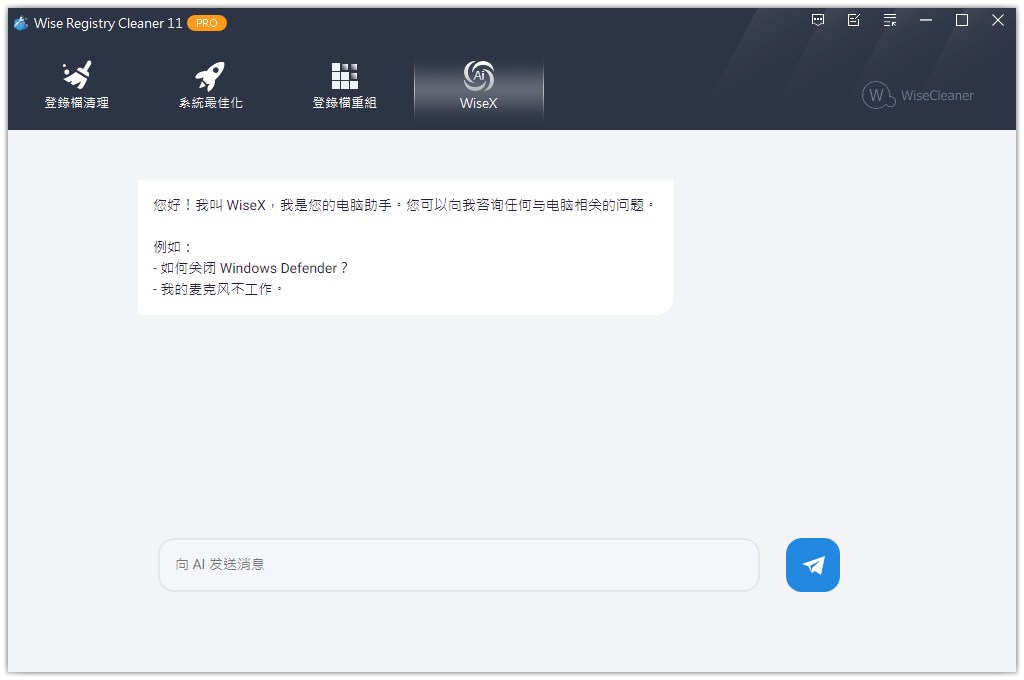1024x680 pixels.
Task: Minimize the Wise Registry Cleaner window
Action: [x=925, y=20]
